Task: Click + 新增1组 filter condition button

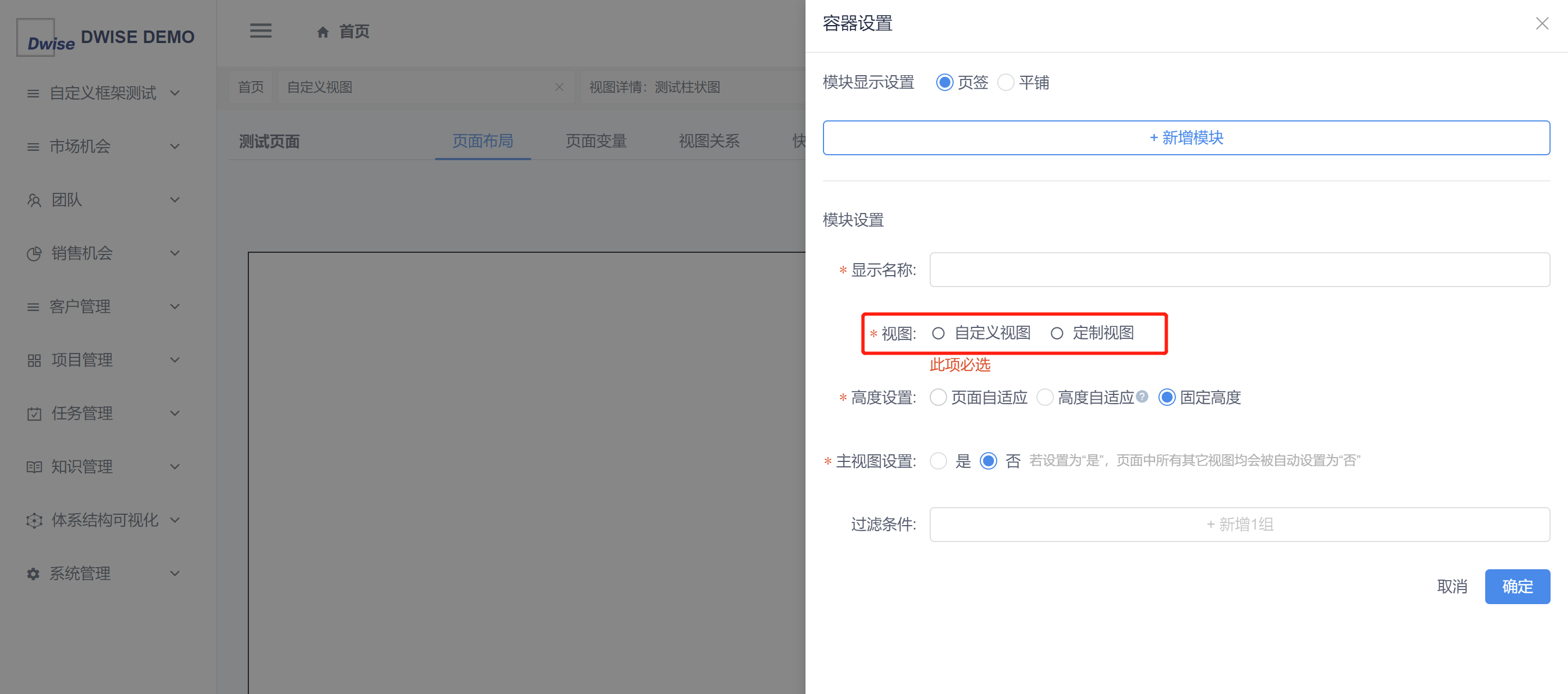Action: coord(1239,524)
